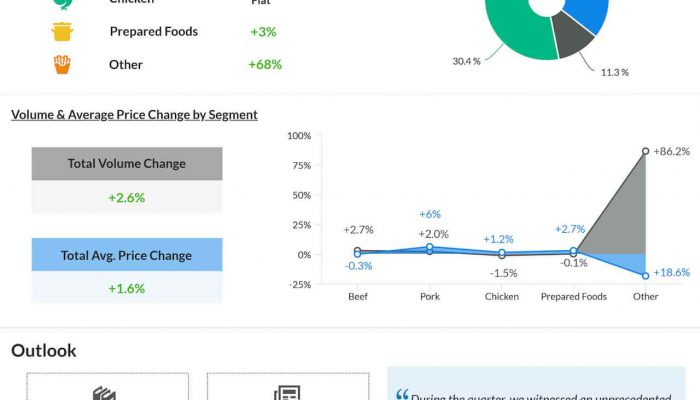This screenshot has height=400, width=700.
Task: Click the green Chicken segment icon
Action: (x=63, y=4)
